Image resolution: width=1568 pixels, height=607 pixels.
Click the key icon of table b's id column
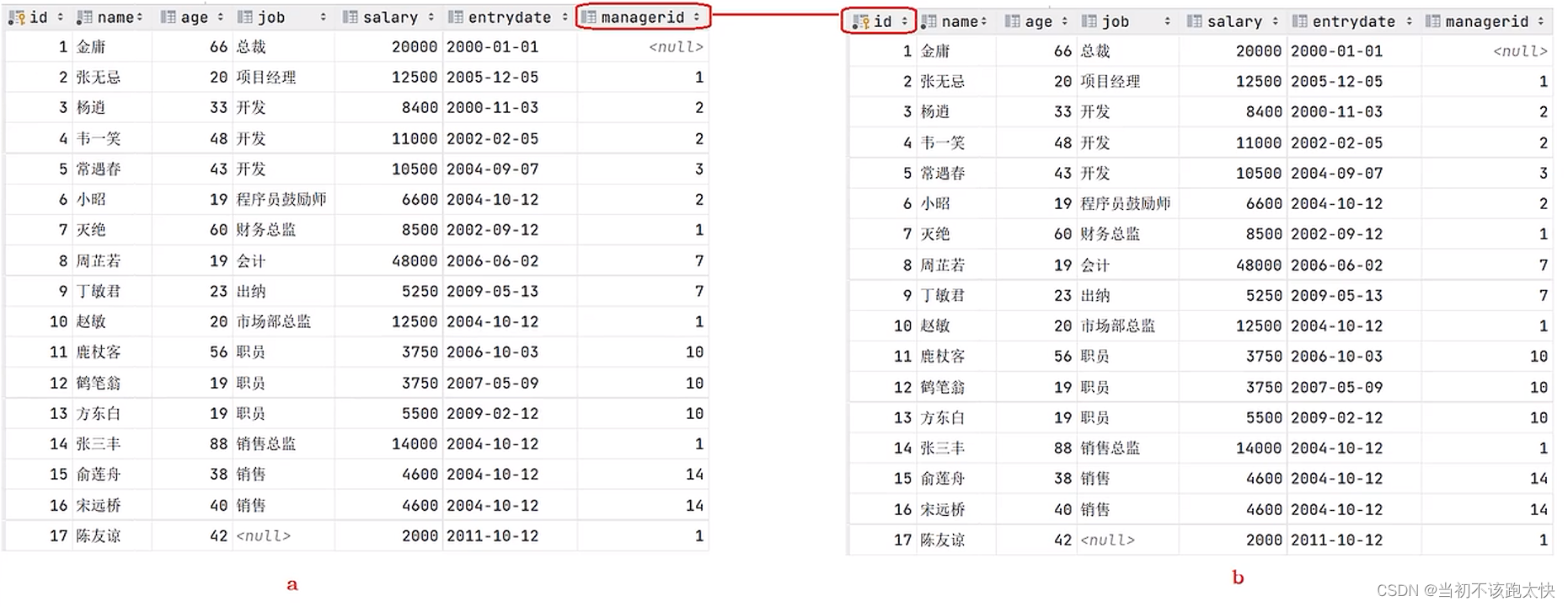[x=861, y=21]
